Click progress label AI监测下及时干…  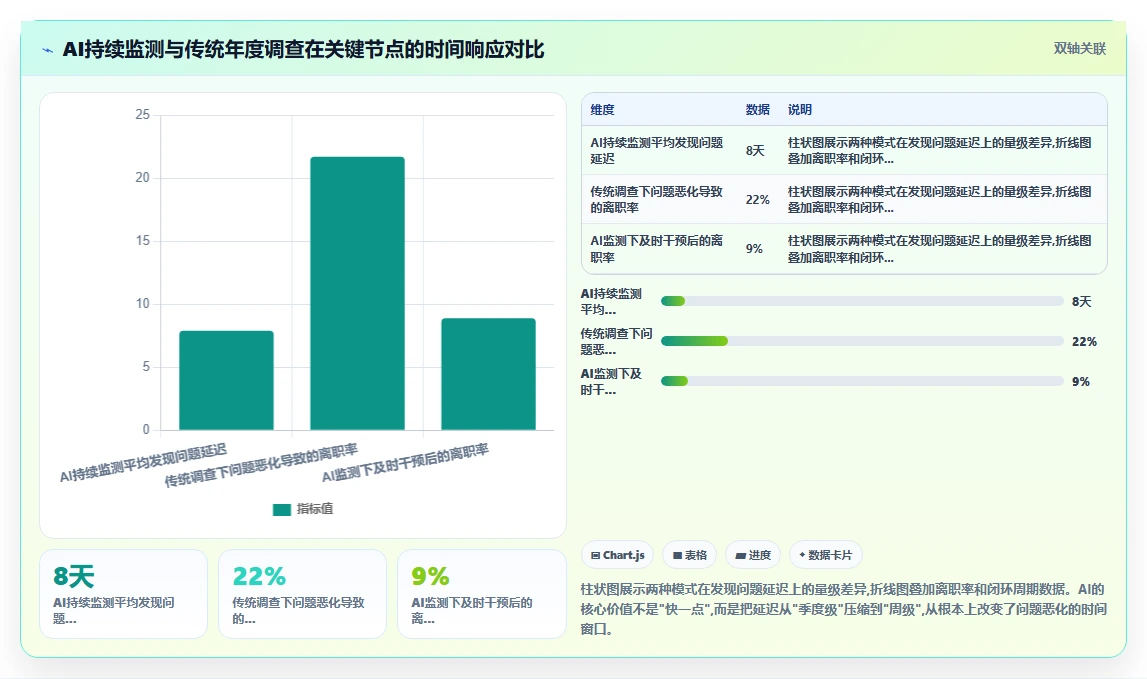pos(612,381)
